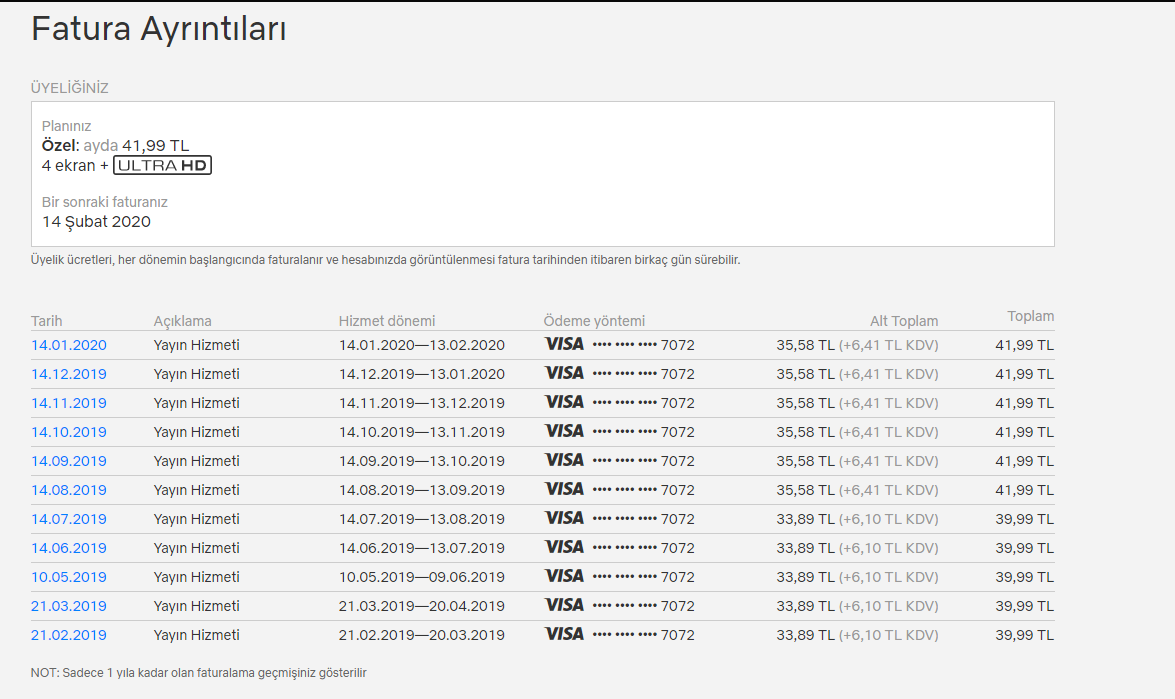Open invoice dated 14.10.2019
Viewport: 1175px width, 699px height.
68,432
